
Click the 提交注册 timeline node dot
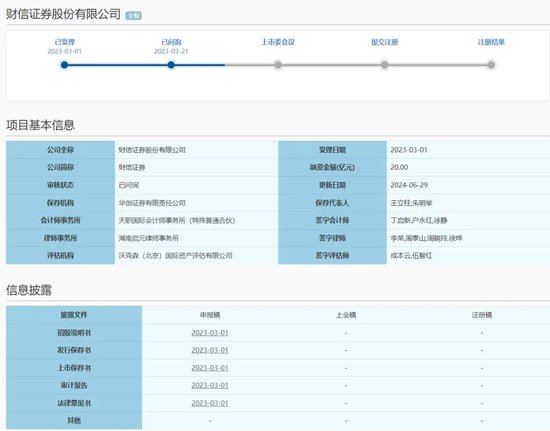pos(384,65)
